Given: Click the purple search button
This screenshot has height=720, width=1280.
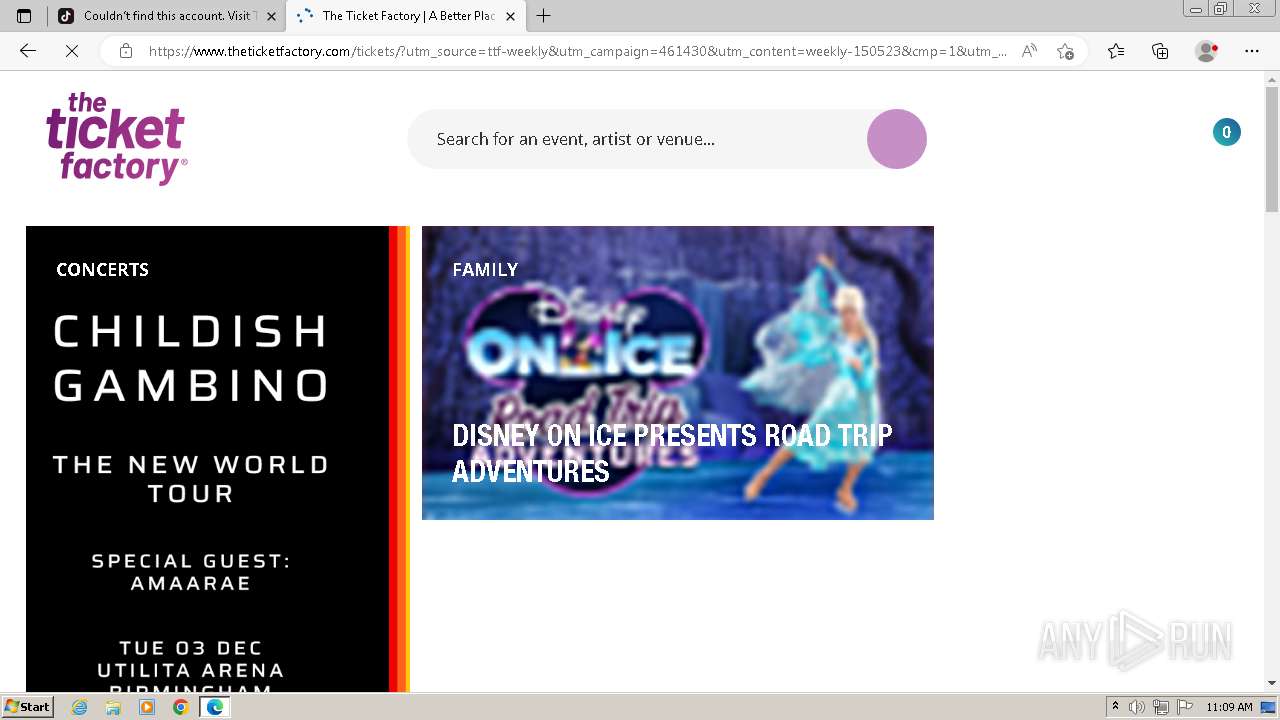Looking at the screenshot, I should [896, 139].
